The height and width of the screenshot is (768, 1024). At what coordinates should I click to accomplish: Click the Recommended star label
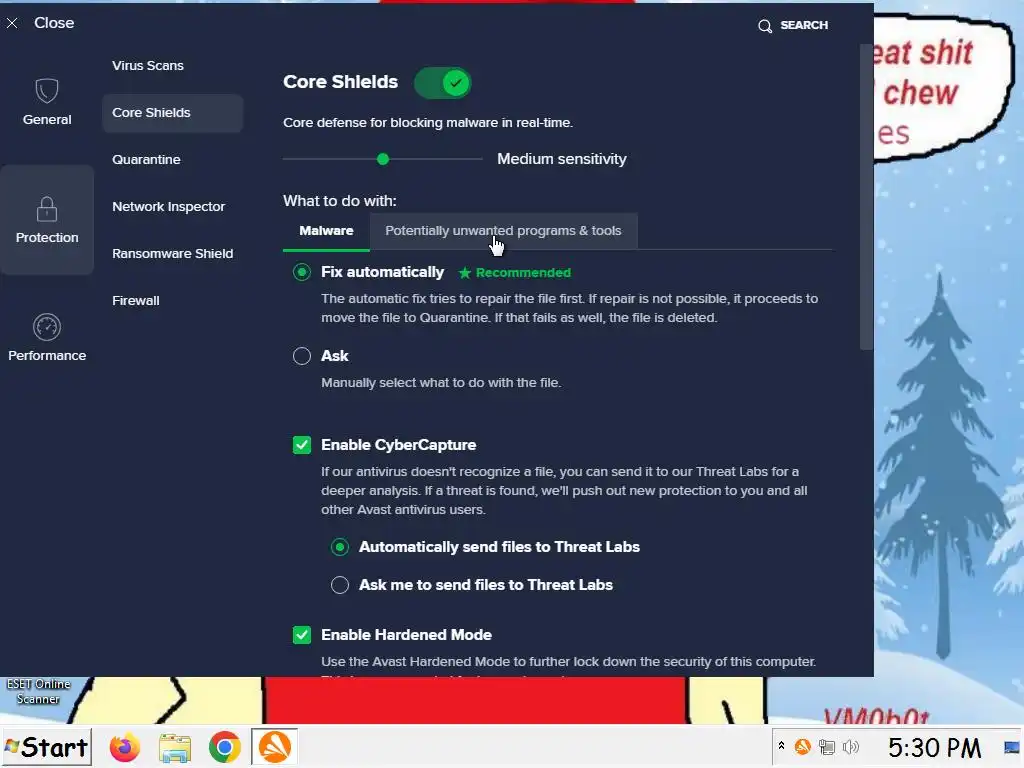(515, 272)
